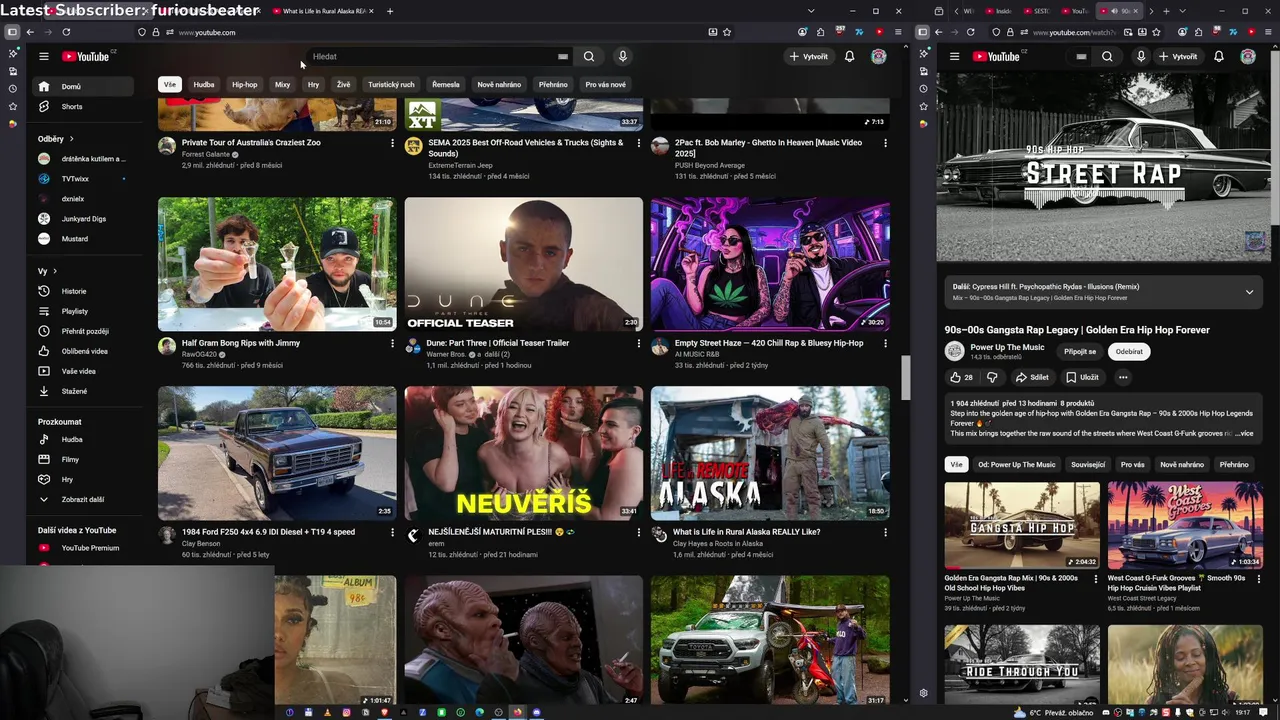Viewport: 1280px width, 720px height.
Task: Open new tab with plus in left browser
Action: [390, 11]
